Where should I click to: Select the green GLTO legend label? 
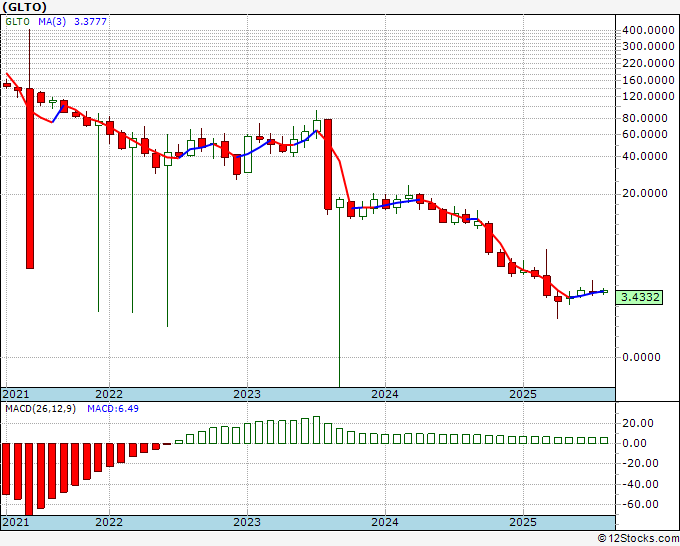tap(18, 22)
